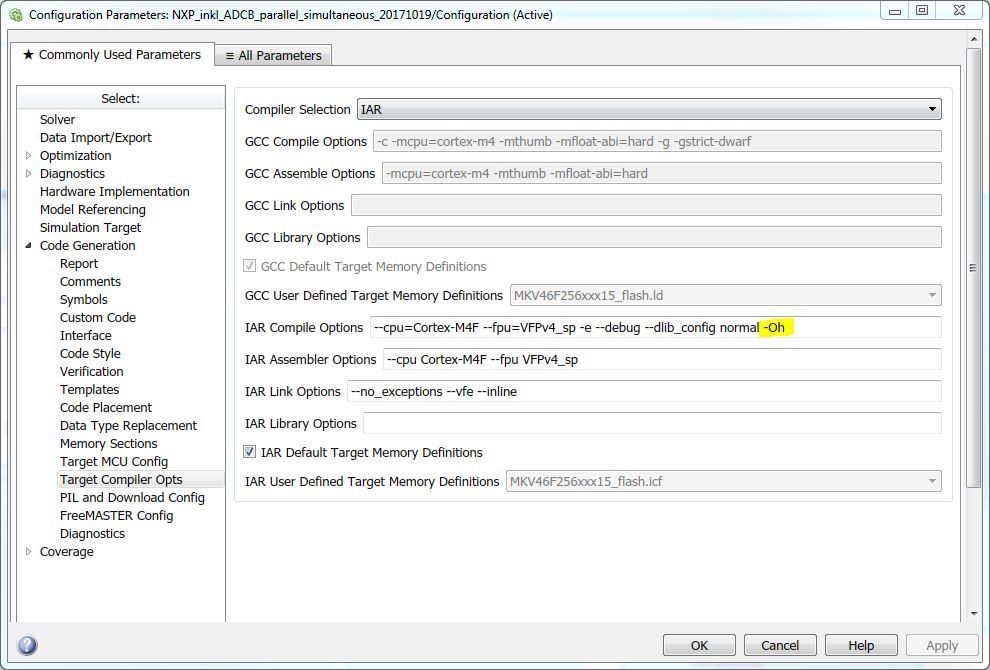Select FreeMASTER Config in the tree
The image size is (990, 670).
[x=116, y=515]
